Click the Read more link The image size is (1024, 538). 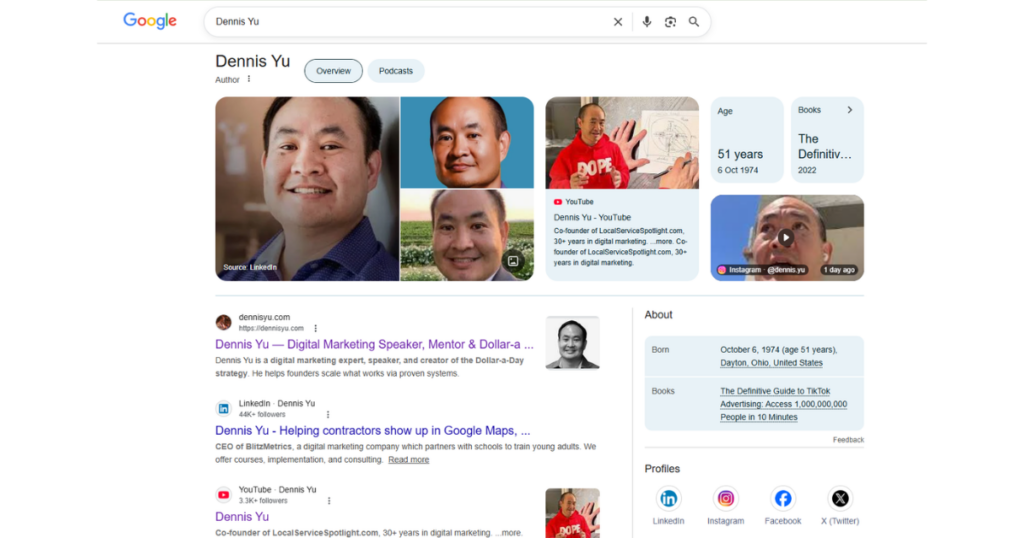[x=409, y=460]
